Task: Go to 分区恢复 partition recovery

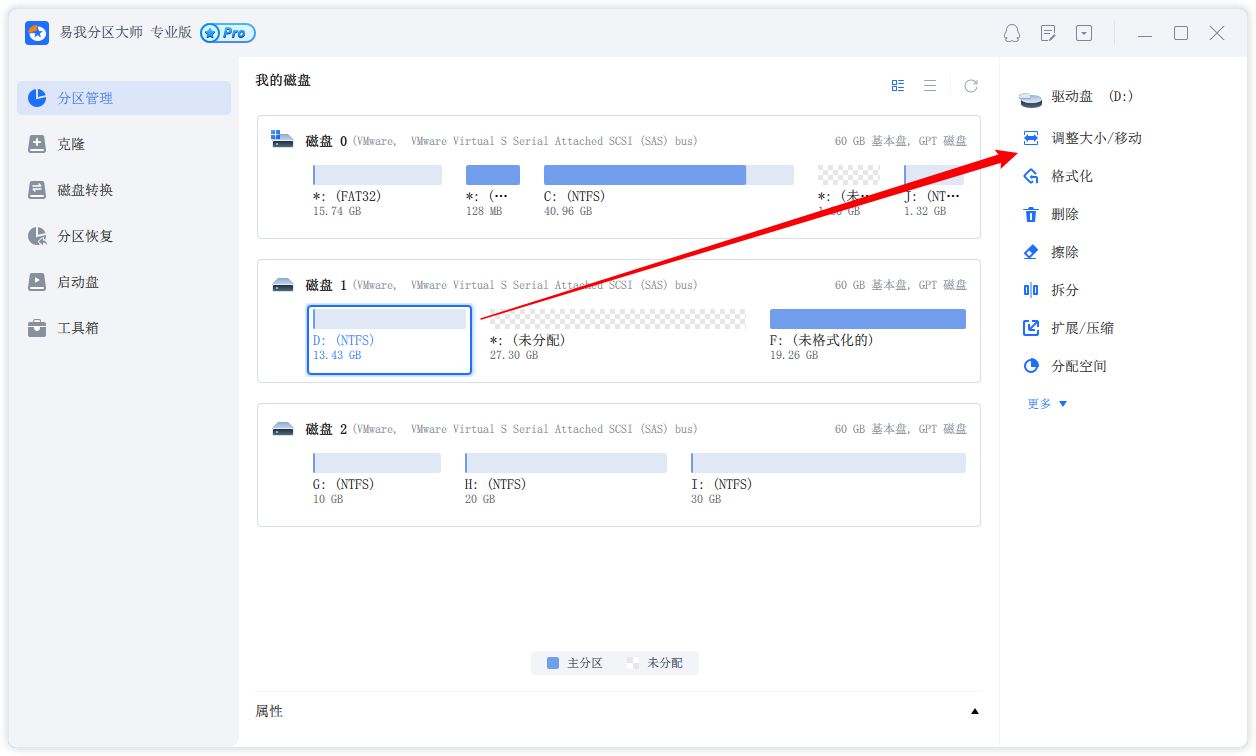Action: 85,236
